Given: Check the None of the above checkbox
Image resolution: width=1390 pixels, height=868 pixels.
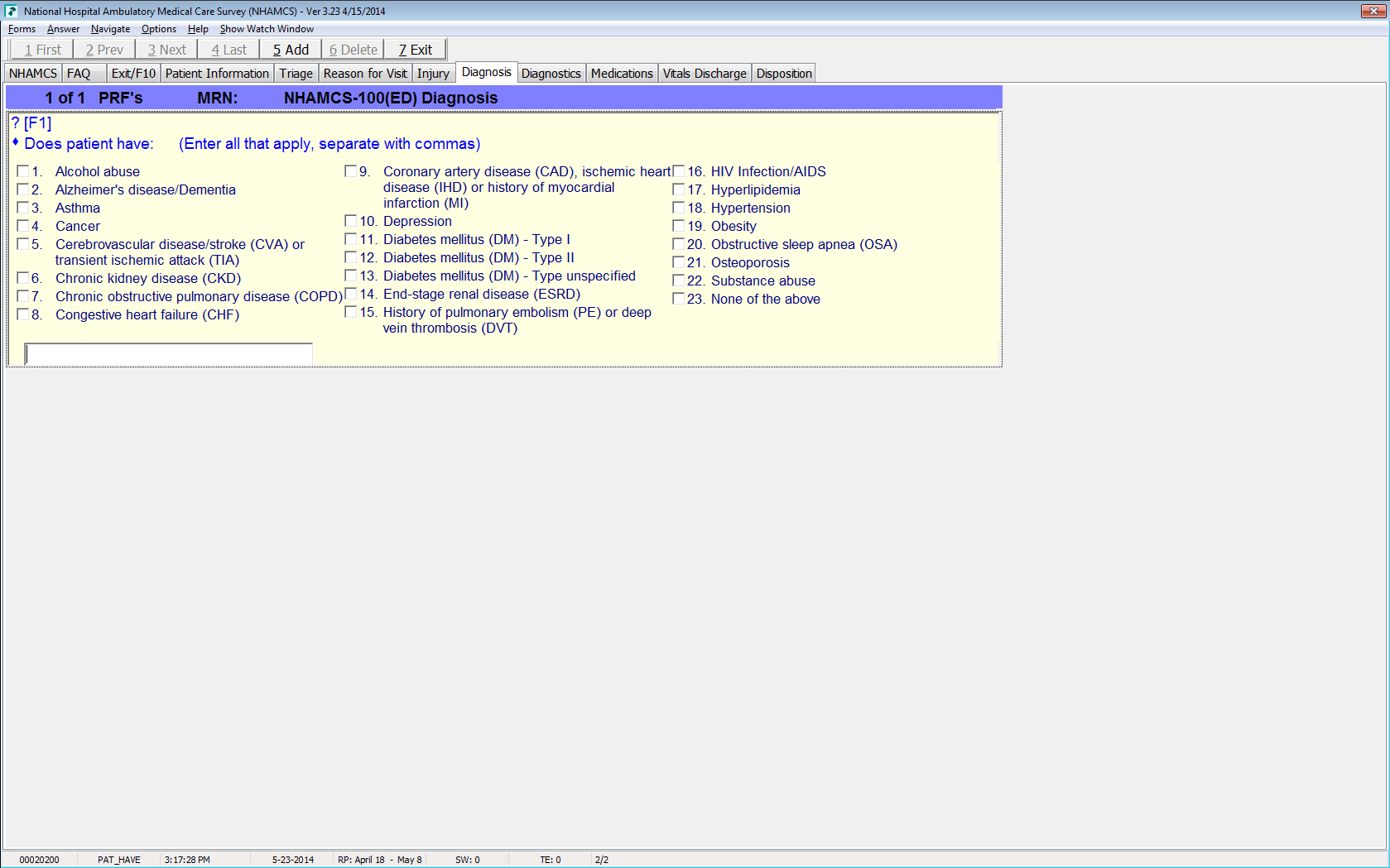Looking at the screenshot, I should (x=679, y=299).
